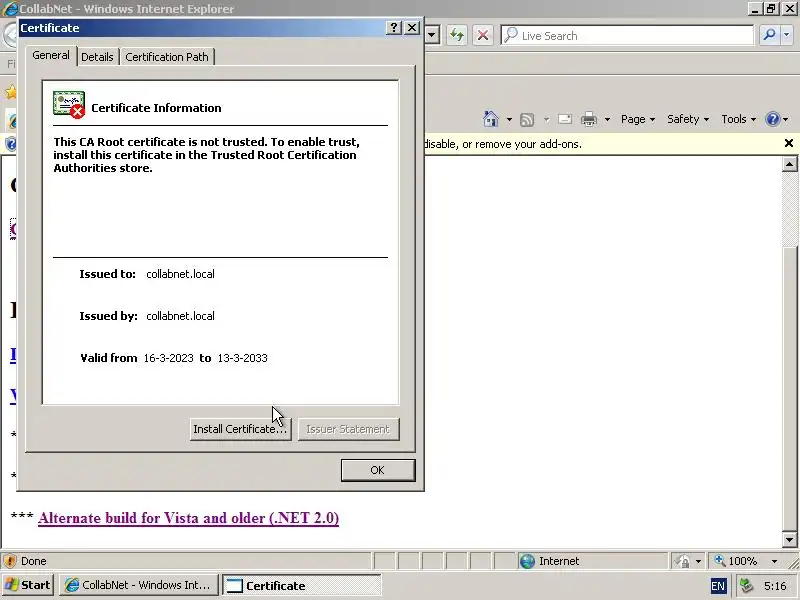Expand the Help dropdown arrow

pos(785,119)
